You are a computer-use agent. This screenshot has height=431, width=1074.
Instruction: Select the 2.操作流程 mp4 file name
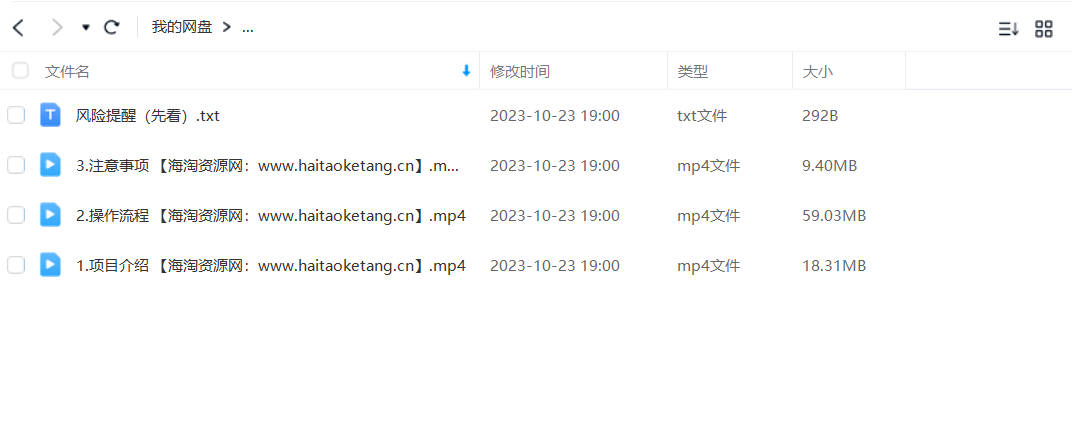coord(271,216)
